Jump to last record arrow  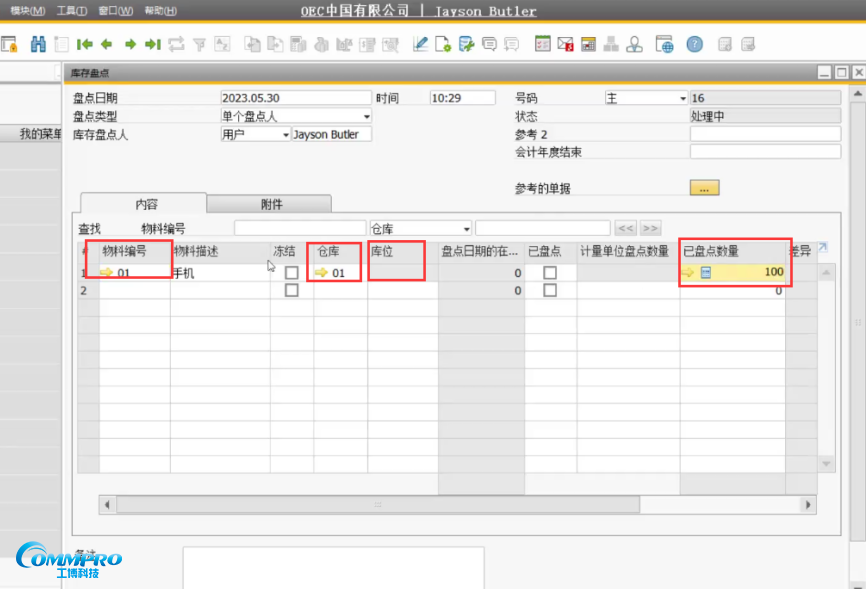click(x=152, y=44)
